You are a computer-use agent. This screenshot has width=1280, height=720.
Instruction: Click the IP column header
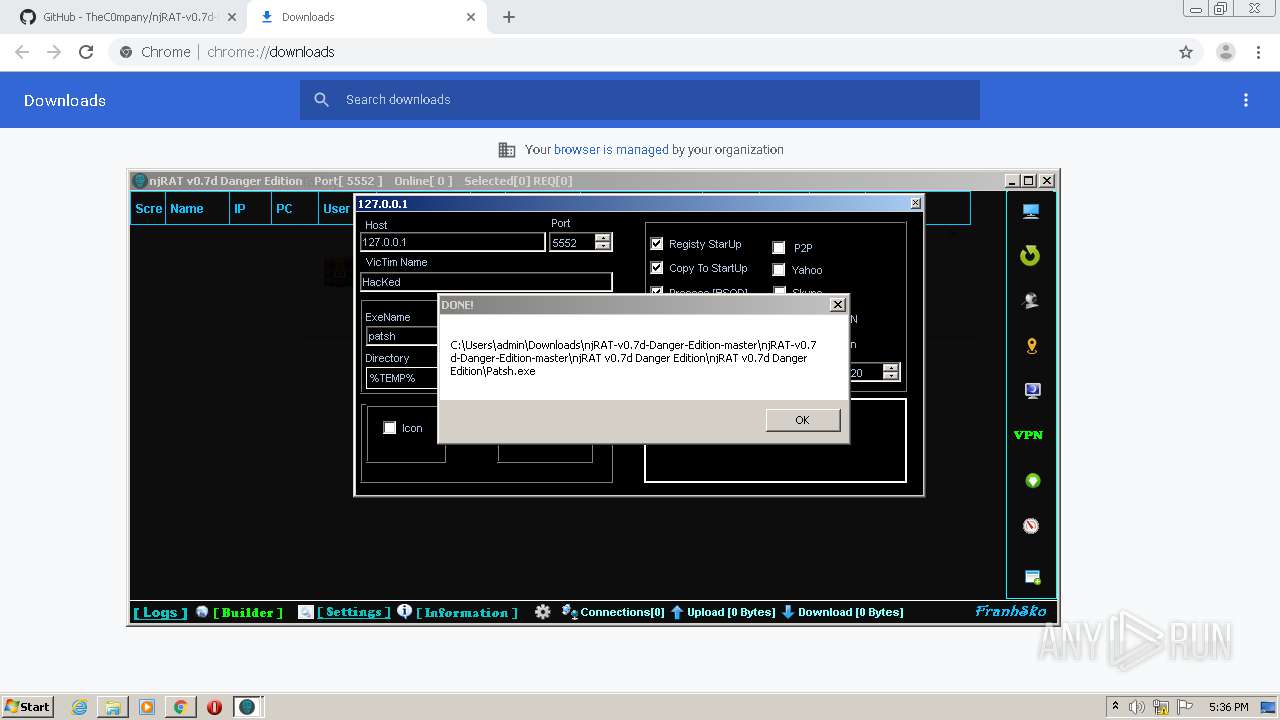point(250,209)
